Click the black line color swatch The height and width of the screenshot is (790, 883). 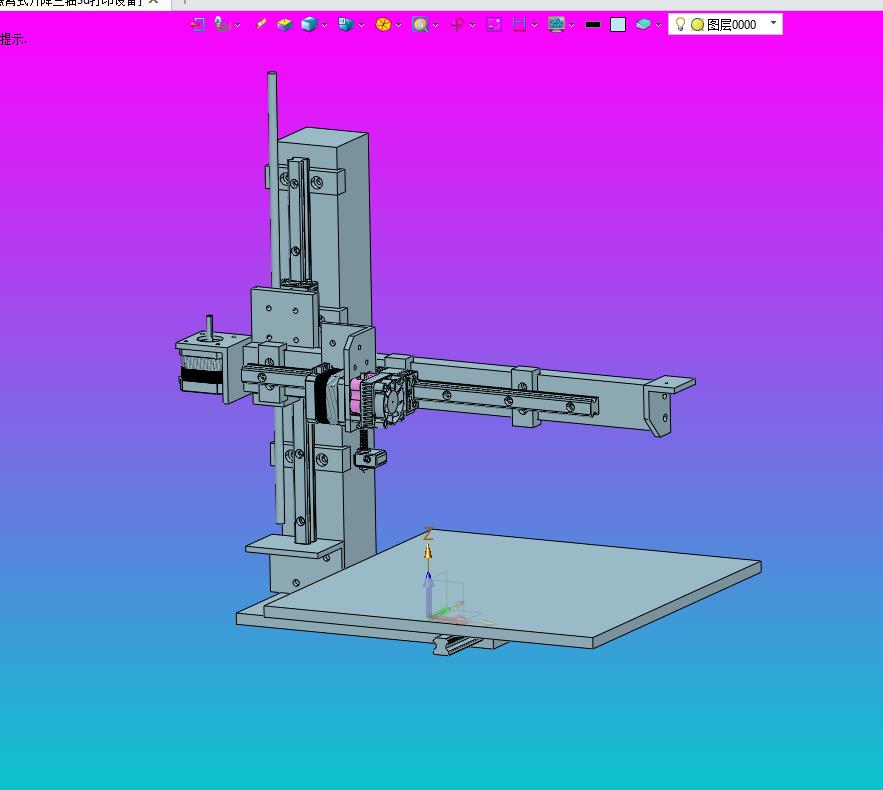(x=593, y=25)
